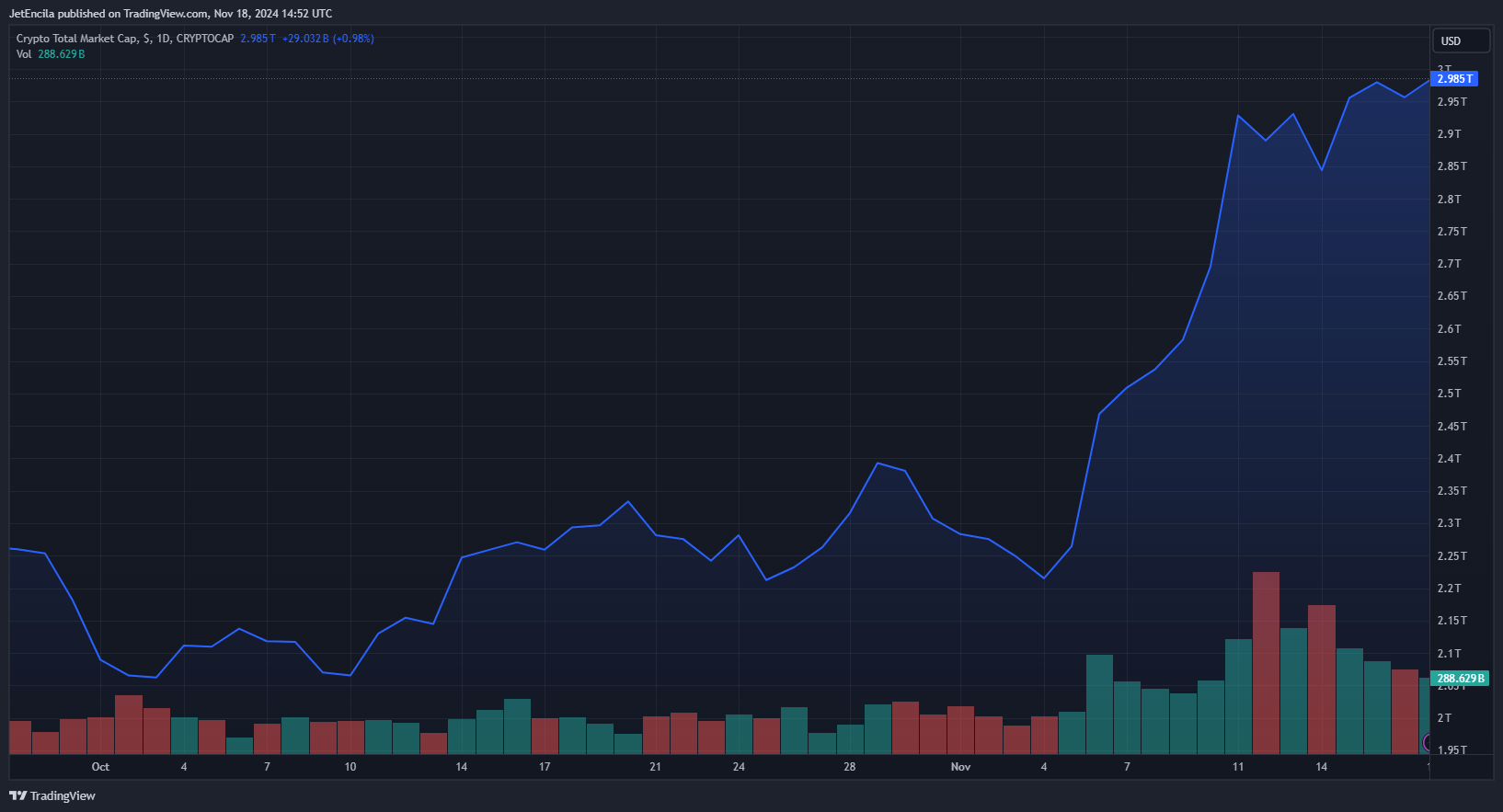Click the "17" date label on the time axis
This screenshot has height=812, width=1503.
point(545,767)
